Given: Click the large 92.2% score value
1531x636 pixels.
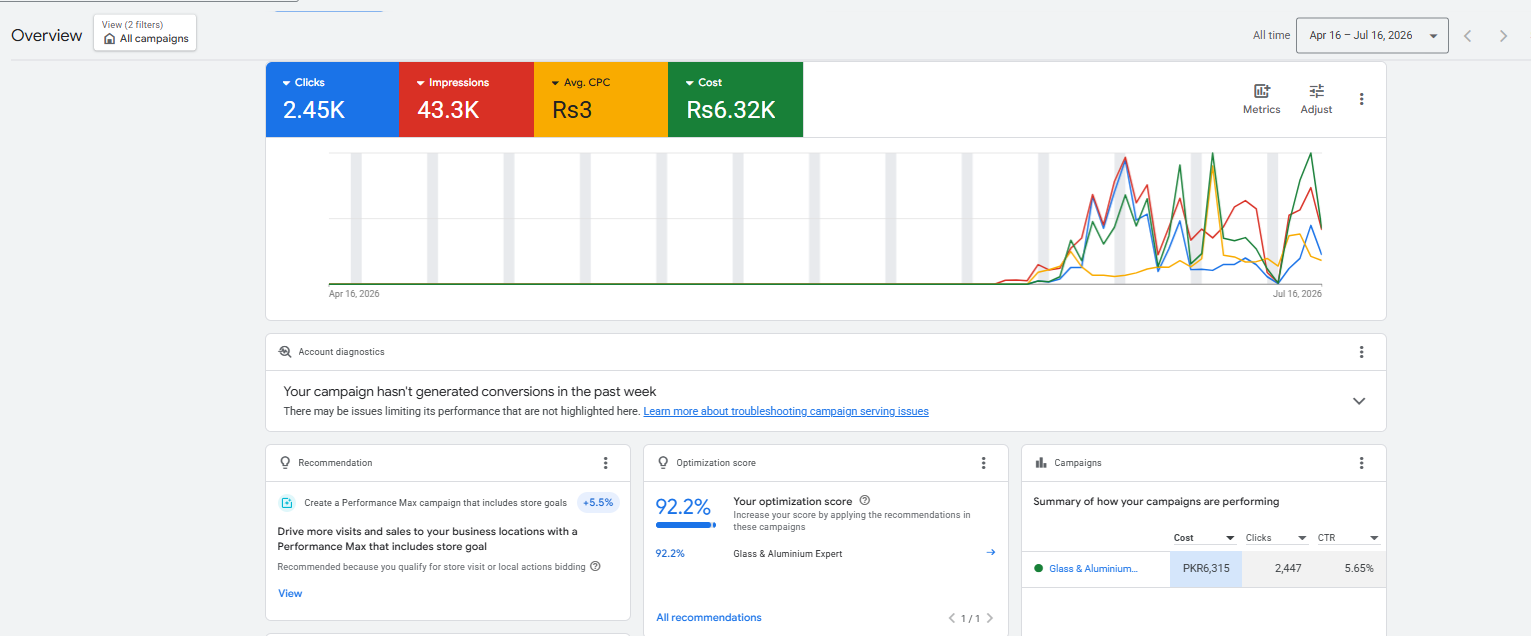Looking at the screenshot, I should coord(683,505).
